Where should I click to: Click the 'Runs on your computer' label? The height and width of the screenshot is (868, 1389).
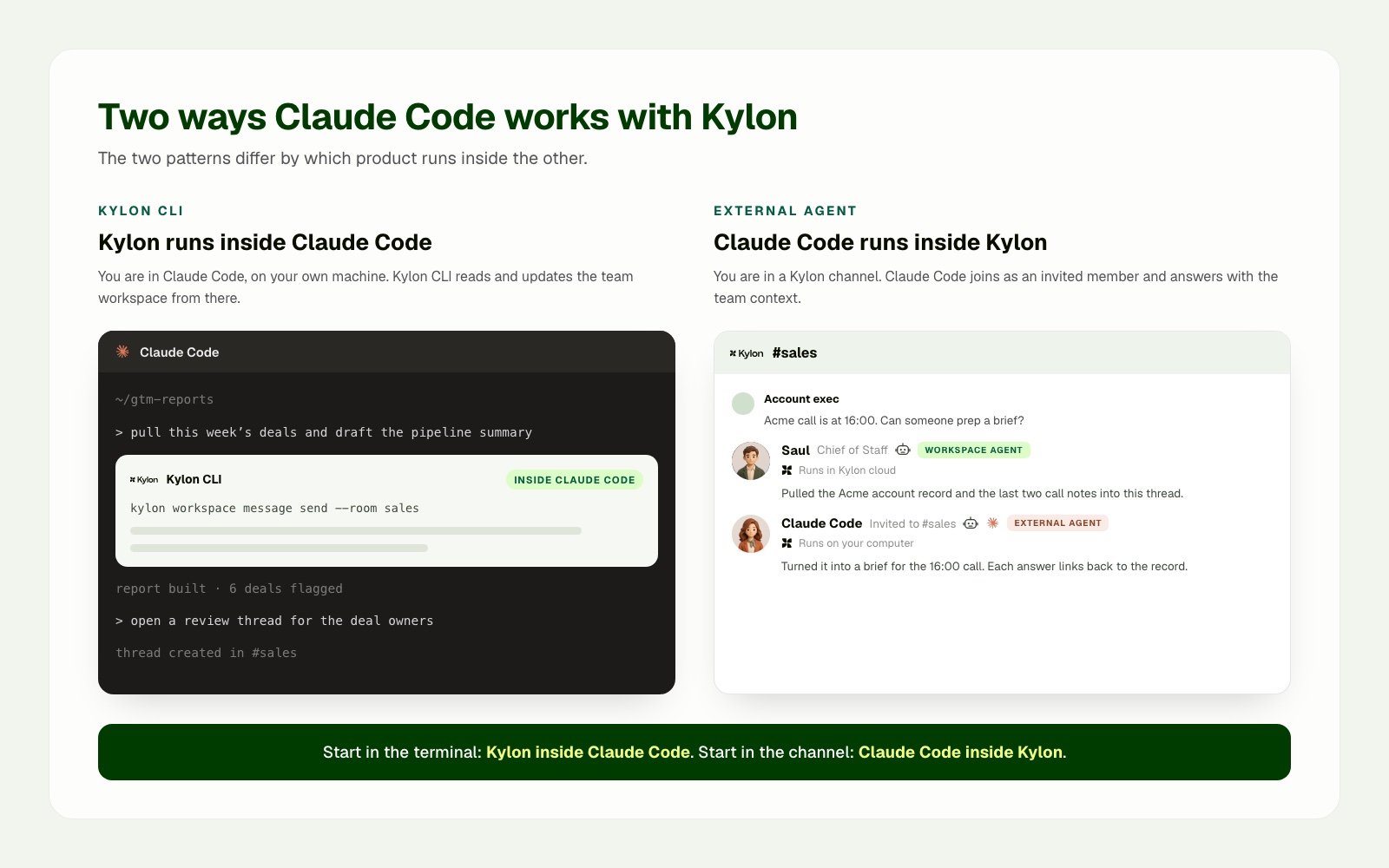(x=856, y=543)
